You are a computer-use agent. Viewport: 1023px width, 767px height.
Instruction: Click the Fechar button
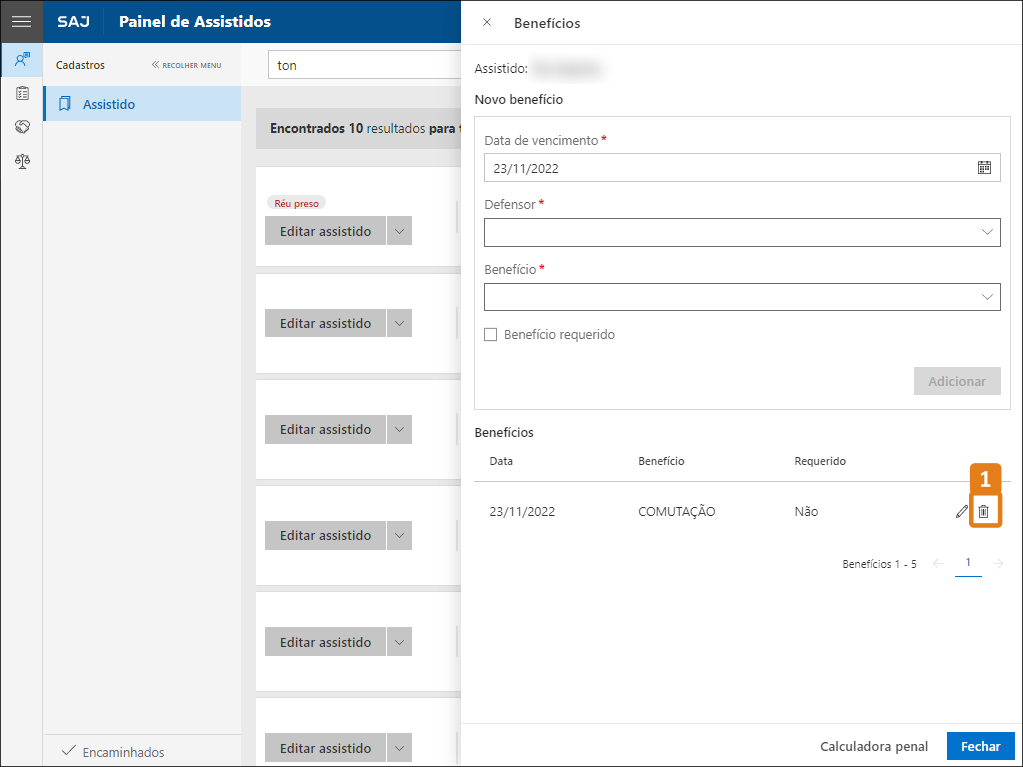click(980, 746)
